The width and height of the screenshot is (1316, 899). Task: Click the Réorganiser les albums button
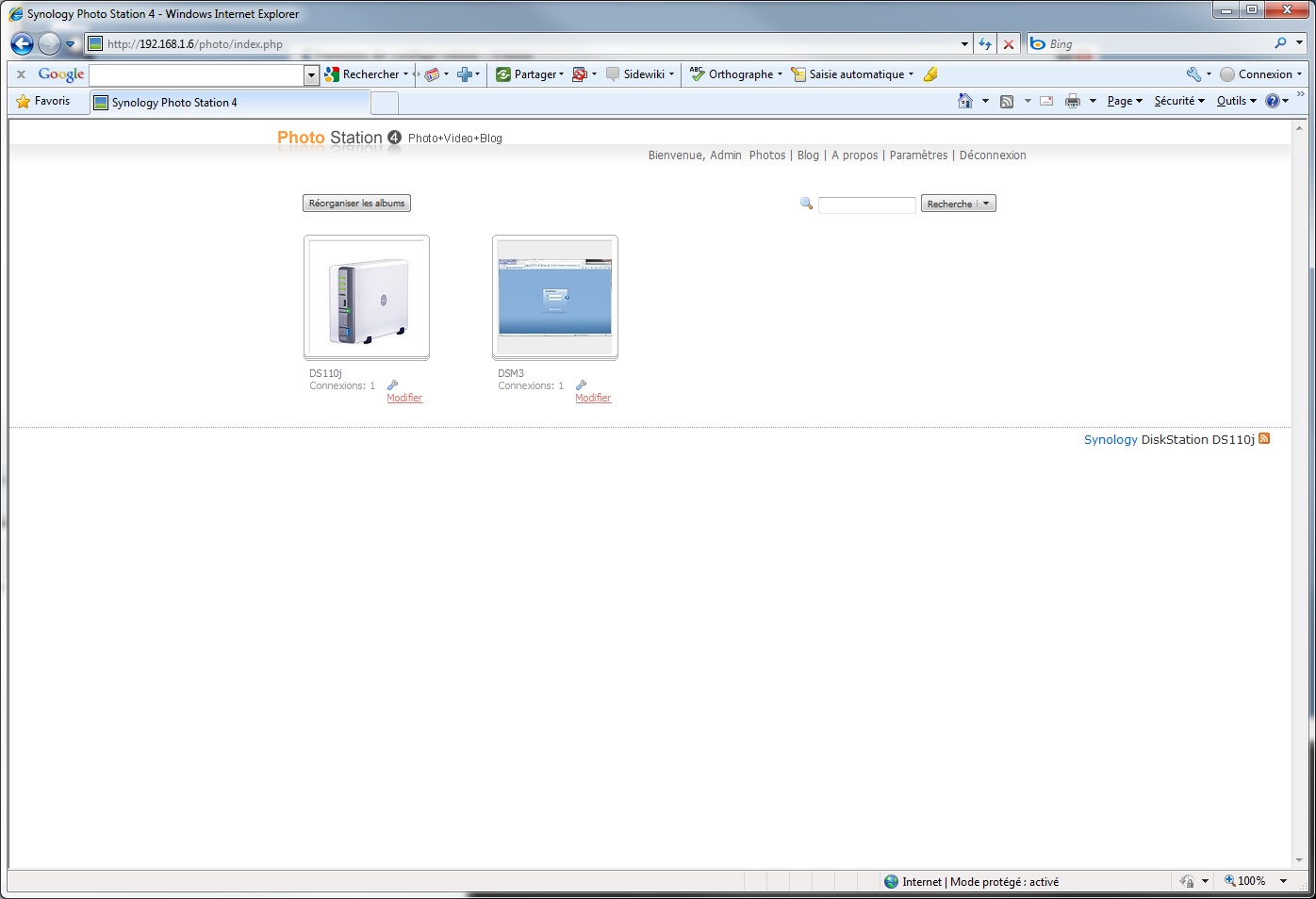(356, 204)
